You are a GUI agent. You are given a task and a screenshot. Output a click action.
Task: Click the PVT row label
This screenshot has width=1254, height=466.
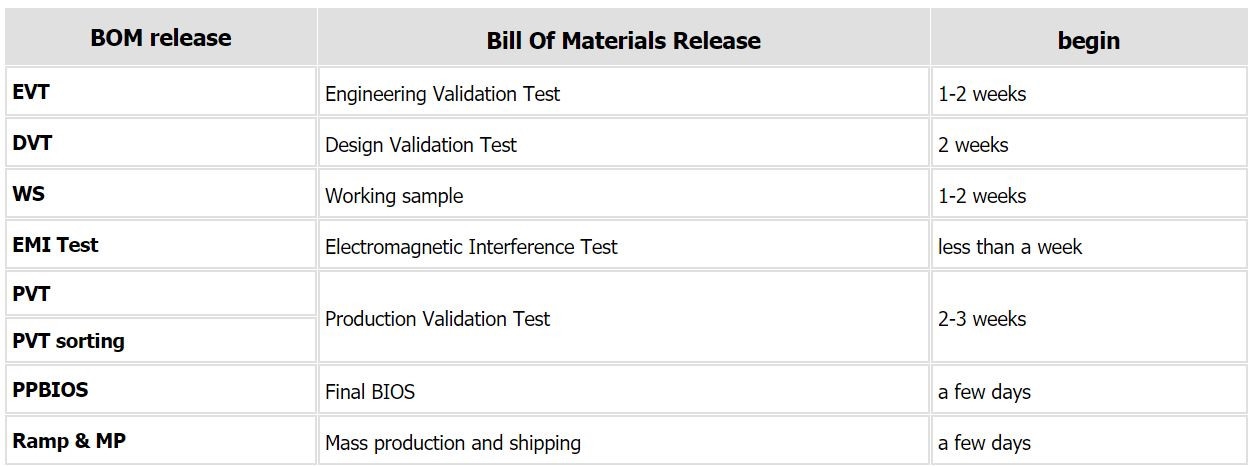[31, 295]
